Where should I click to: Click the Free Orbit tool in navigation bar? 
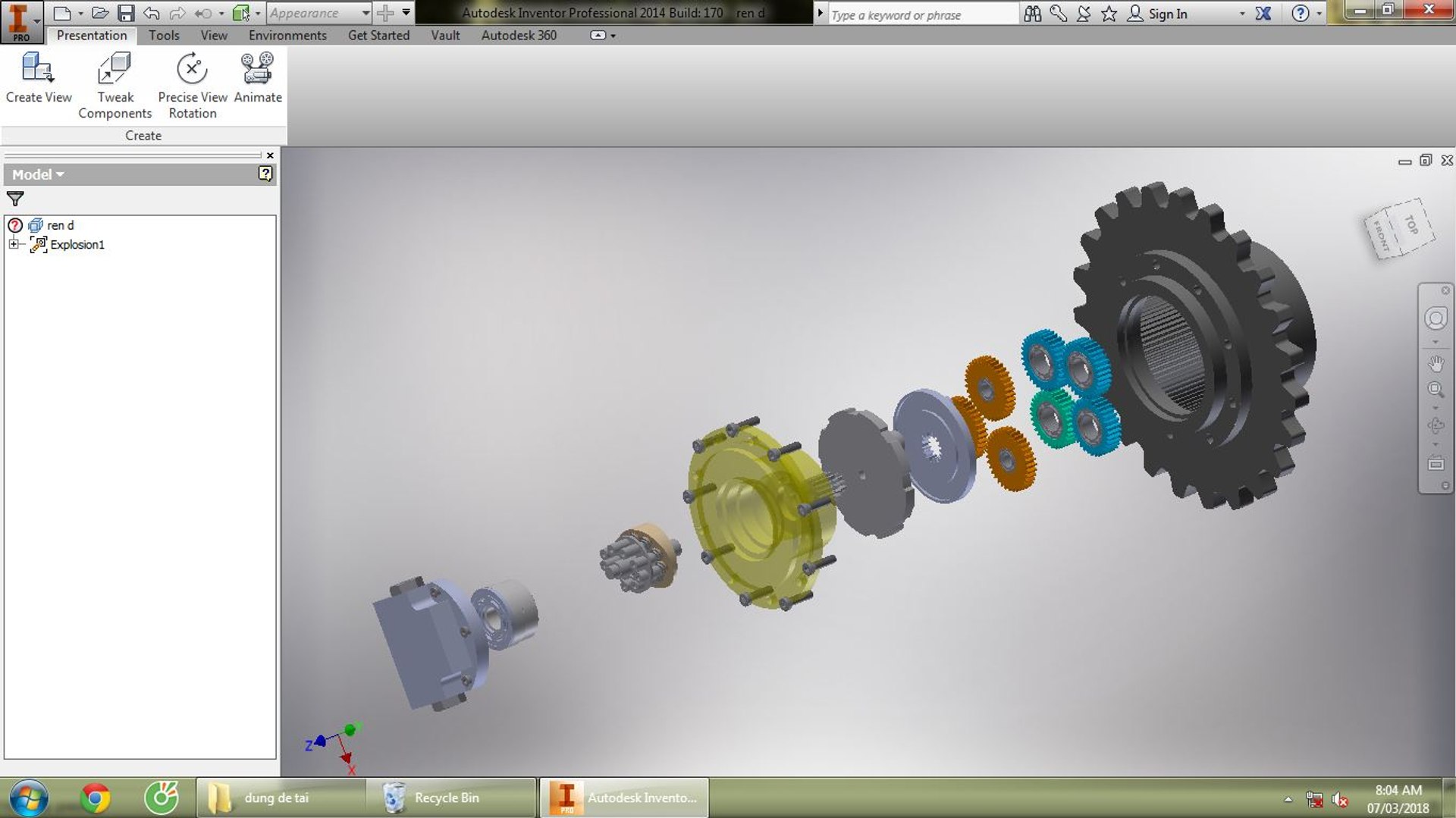pyautogui.click(x=1436, y=425)
